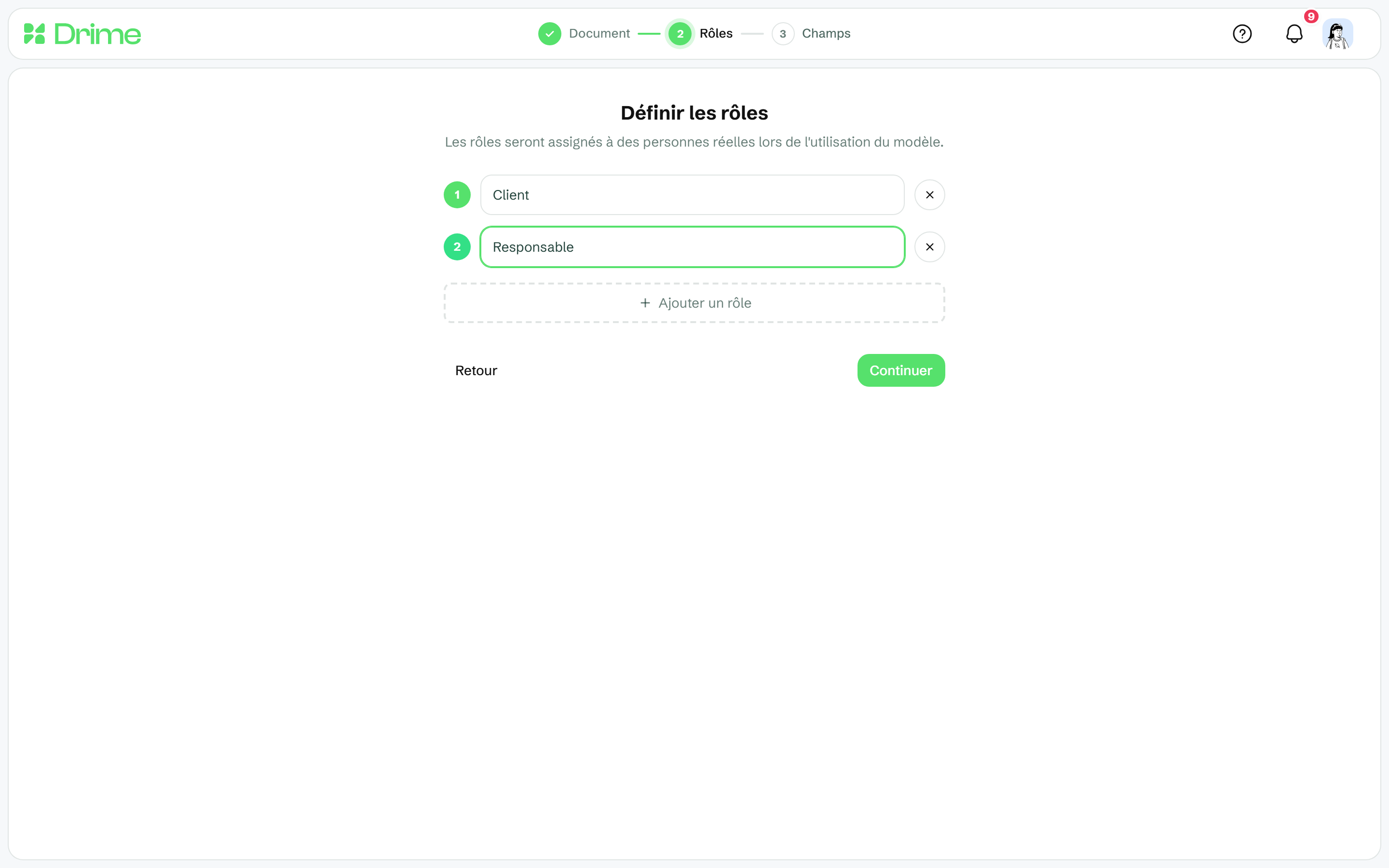Open the notifications bell

[x=1294, y=34]
